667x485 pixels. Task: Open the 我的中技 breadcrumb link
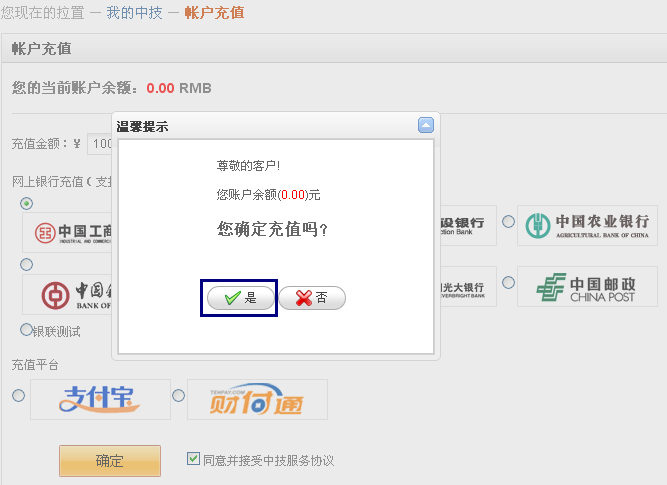tap(134, 13)
